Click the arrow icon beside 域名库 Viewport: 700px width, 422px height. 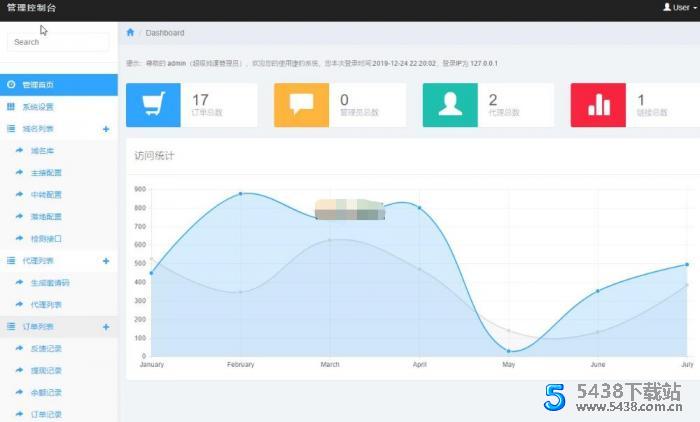point(19,151)
